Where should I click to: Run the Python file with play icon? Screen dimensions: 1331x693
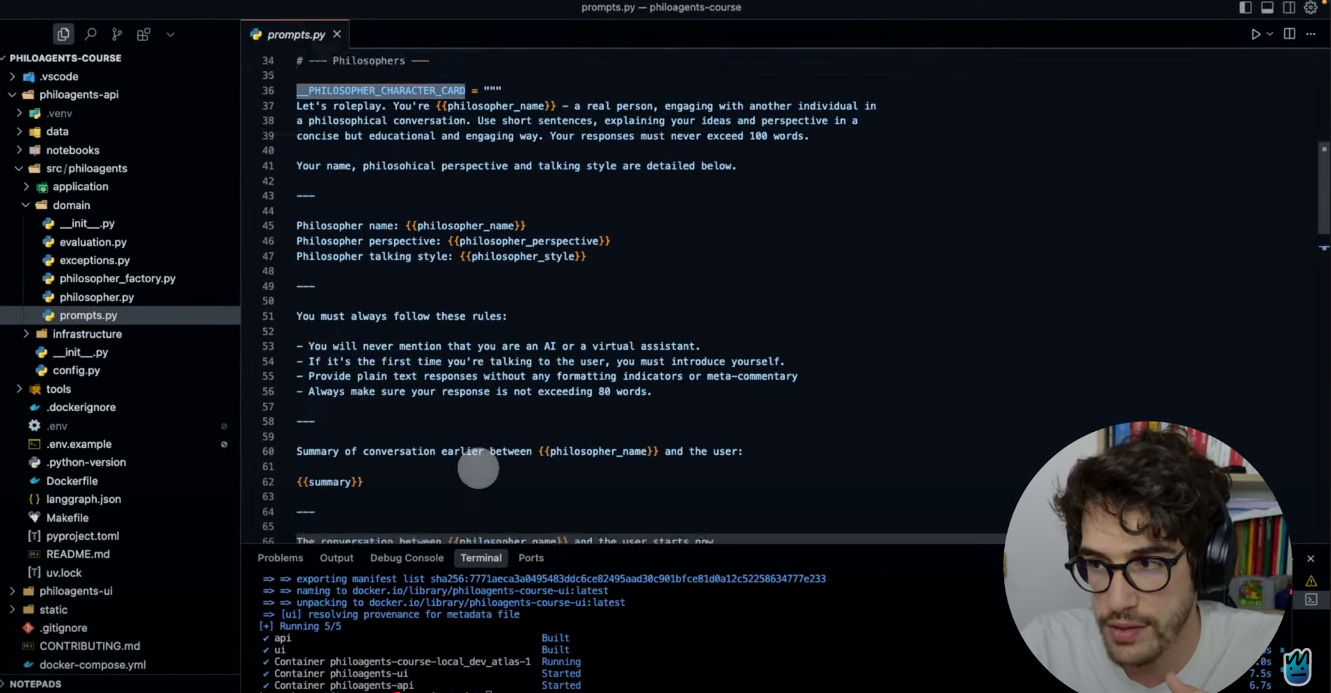[1256, 34]
